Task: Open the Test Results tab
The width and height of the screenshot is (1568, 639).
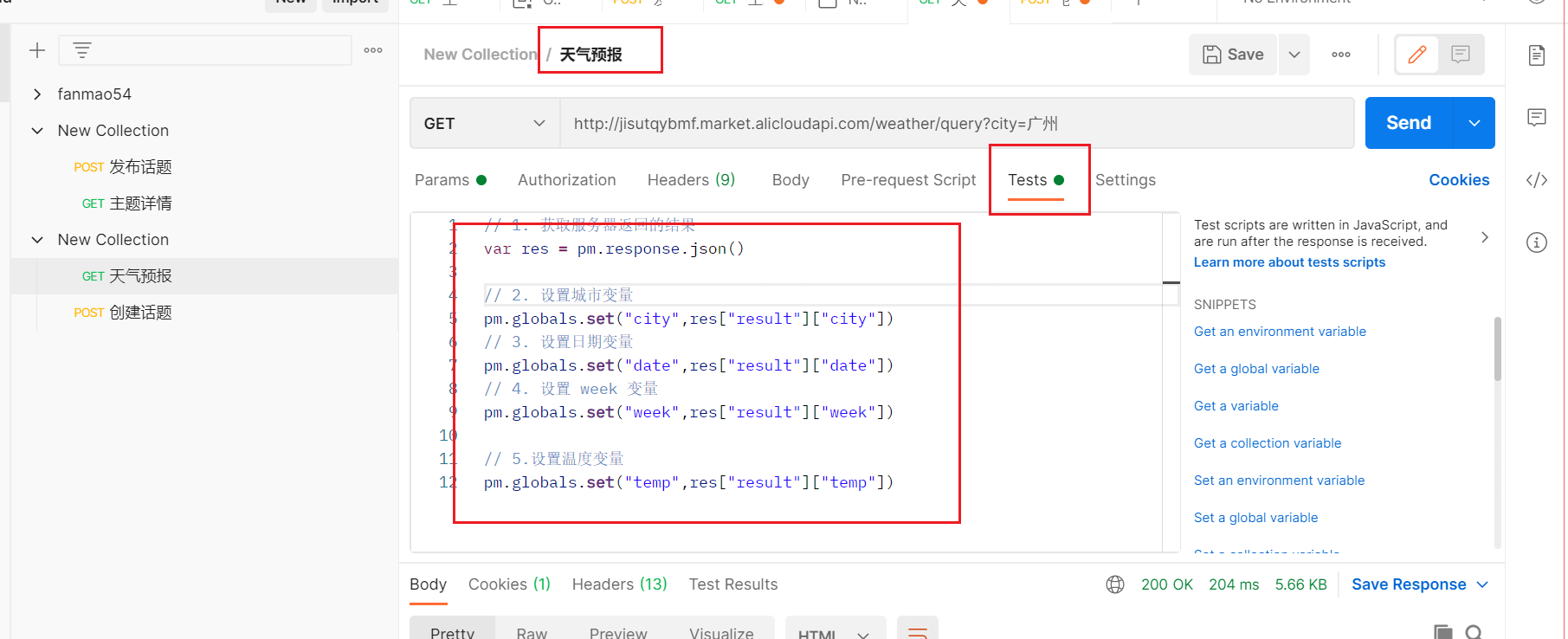Action: [x=733, y=584]
